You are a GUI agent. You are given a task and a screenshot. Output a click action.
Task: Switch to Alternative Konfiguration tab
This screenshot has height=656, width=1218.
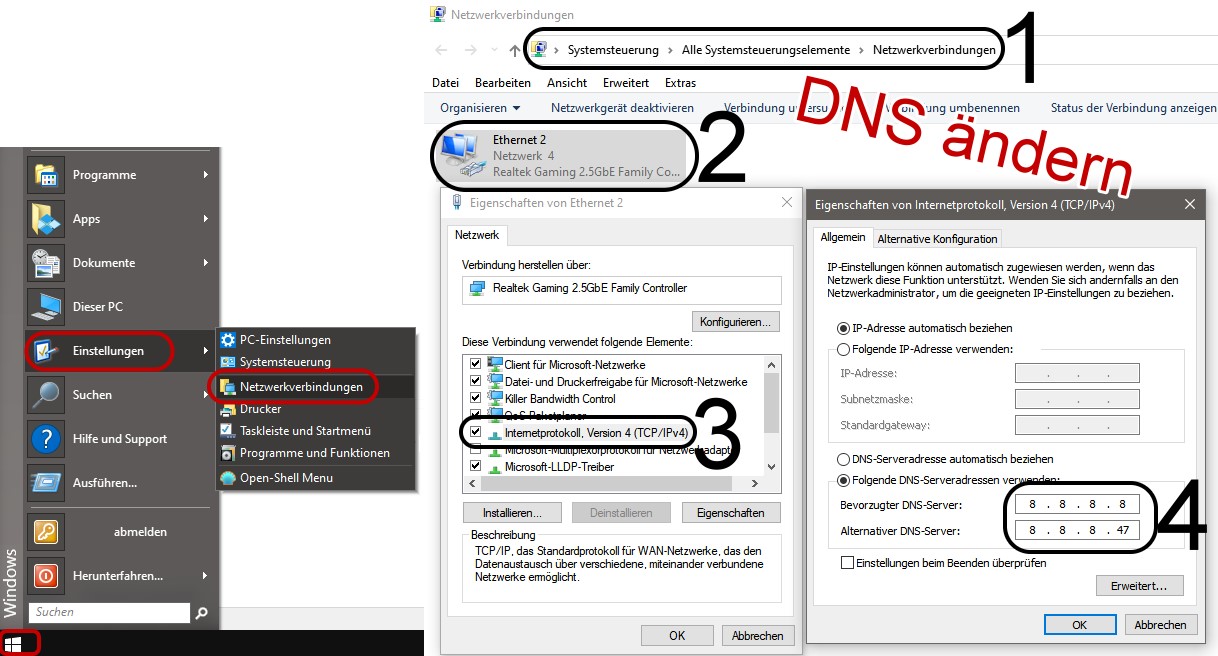click(937, 239)
